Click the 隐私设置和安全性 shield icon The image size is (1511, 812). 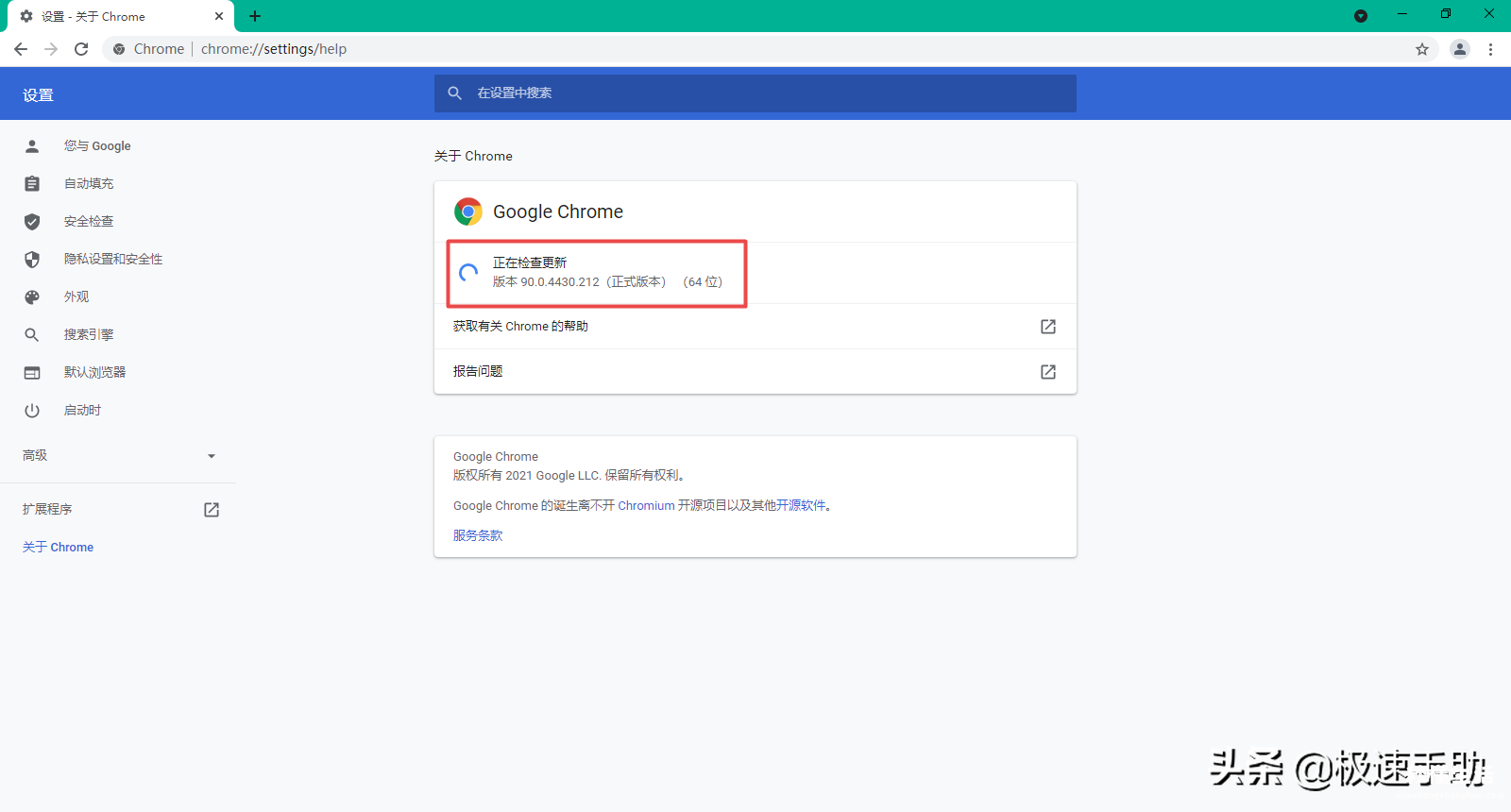(32, 260)
